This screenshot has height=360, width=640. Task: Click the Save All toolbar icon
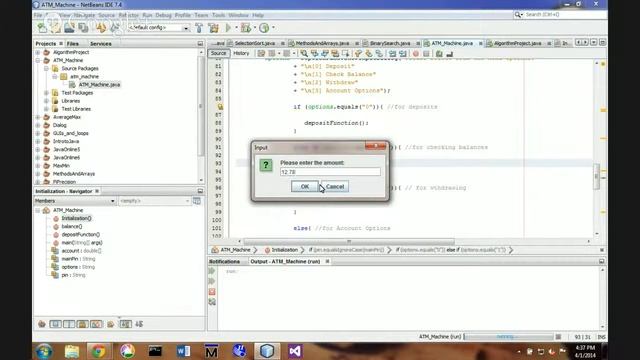pos(83,28)
